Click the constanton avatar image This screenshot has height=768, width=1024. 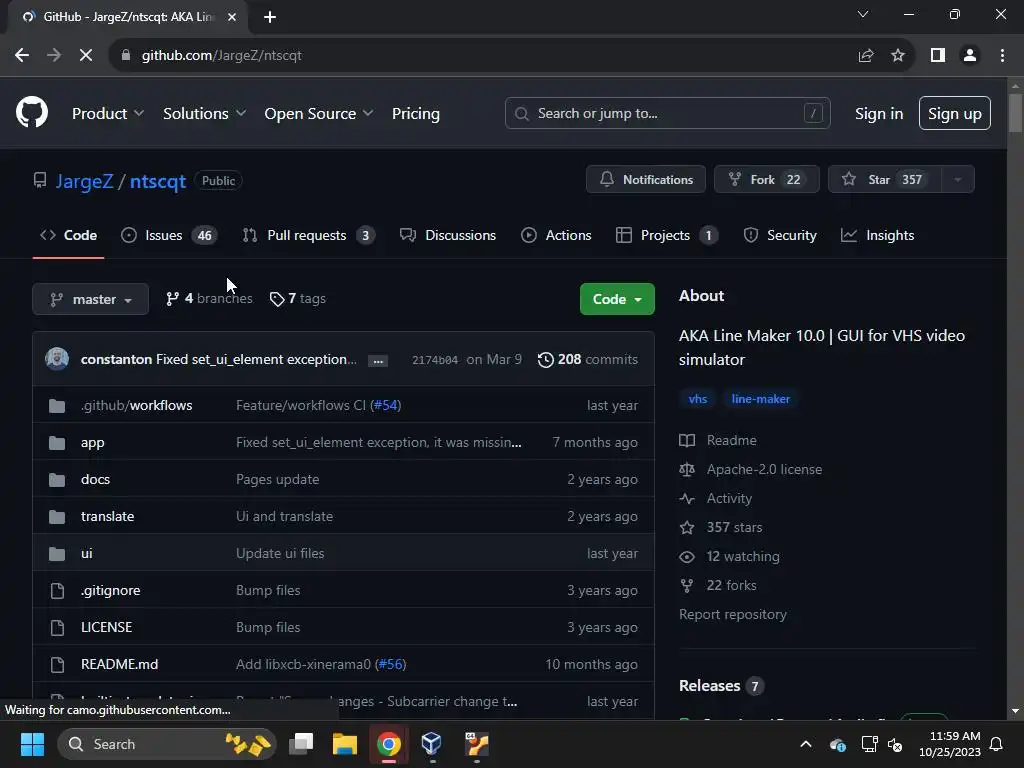click(57, 359)
